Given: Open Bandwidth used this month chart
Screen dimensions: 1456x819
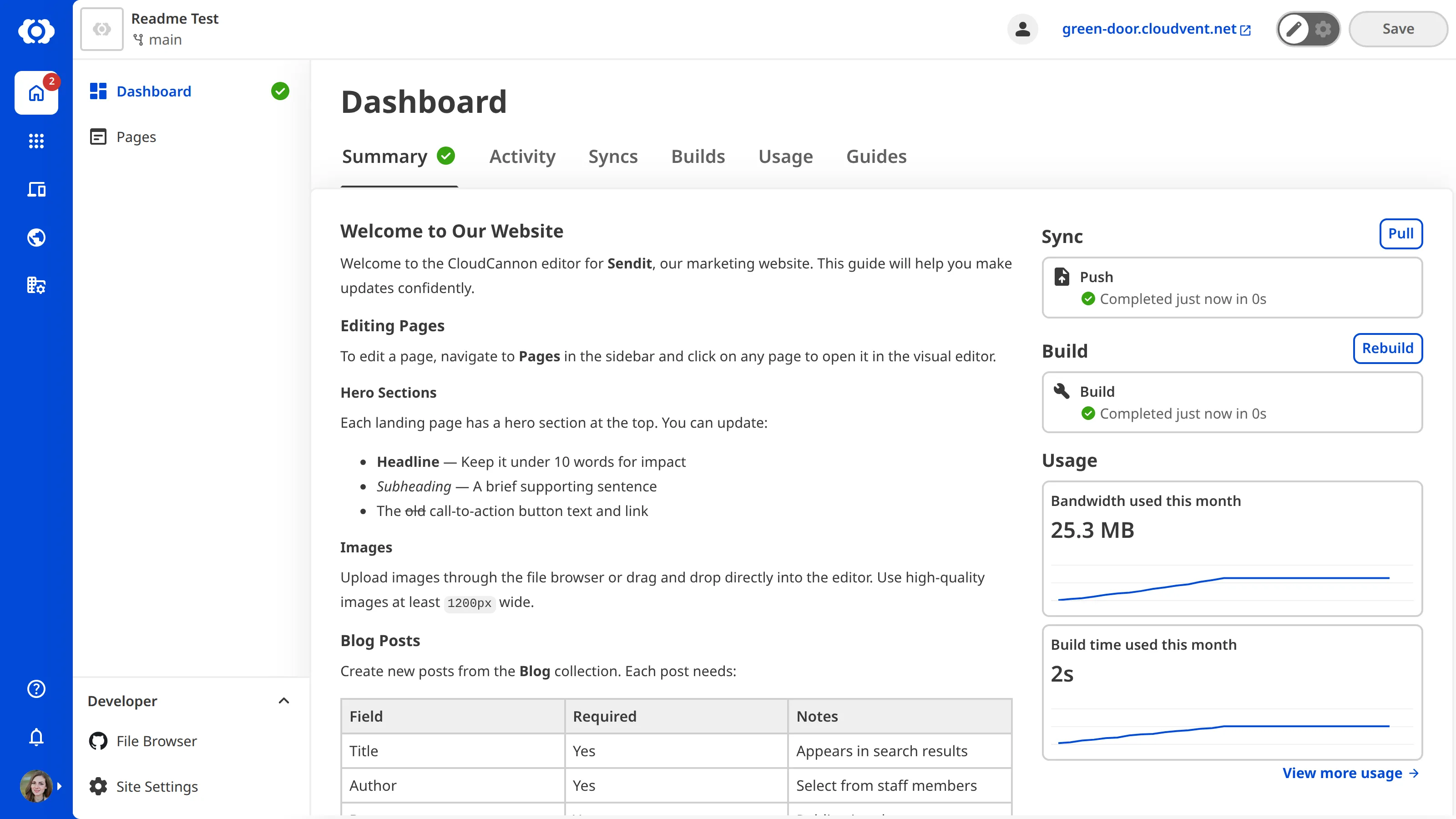Looking at the screenshot, I should [x=1232, y=548].
